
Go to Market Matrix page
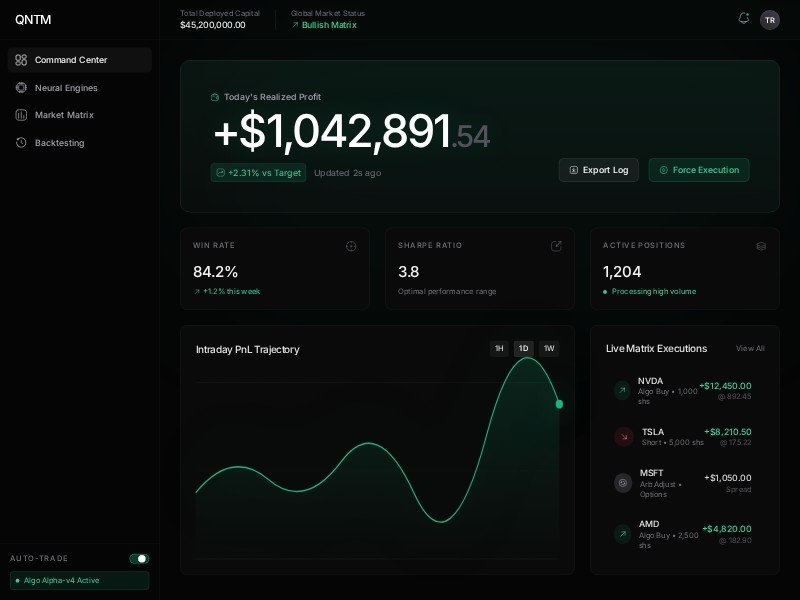point(64,115)
